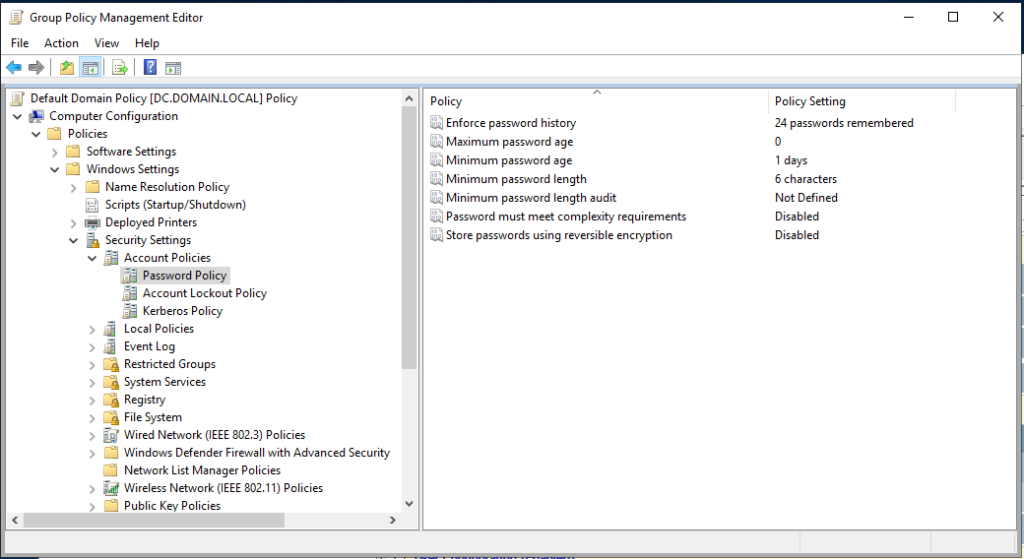The width and height of the screenshot is (1024, 559).
Task: Click the Account Policies icon
Action: [x=112, y=258]
